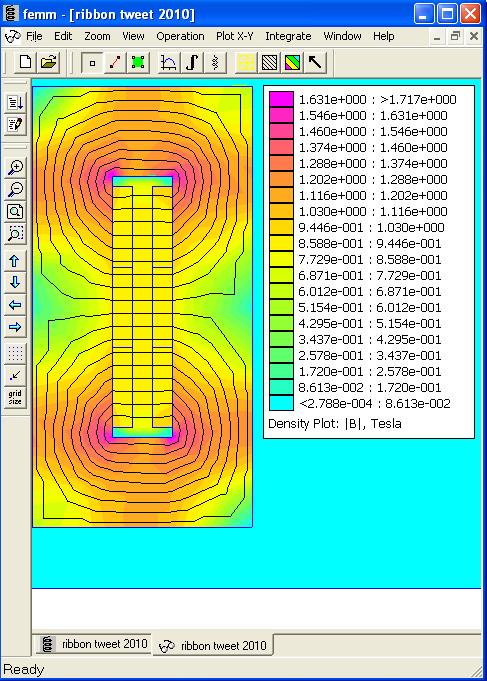This screenshot has height=681, width=487.
Task: Click the New document icon
Action: click(x=25, y=63)
